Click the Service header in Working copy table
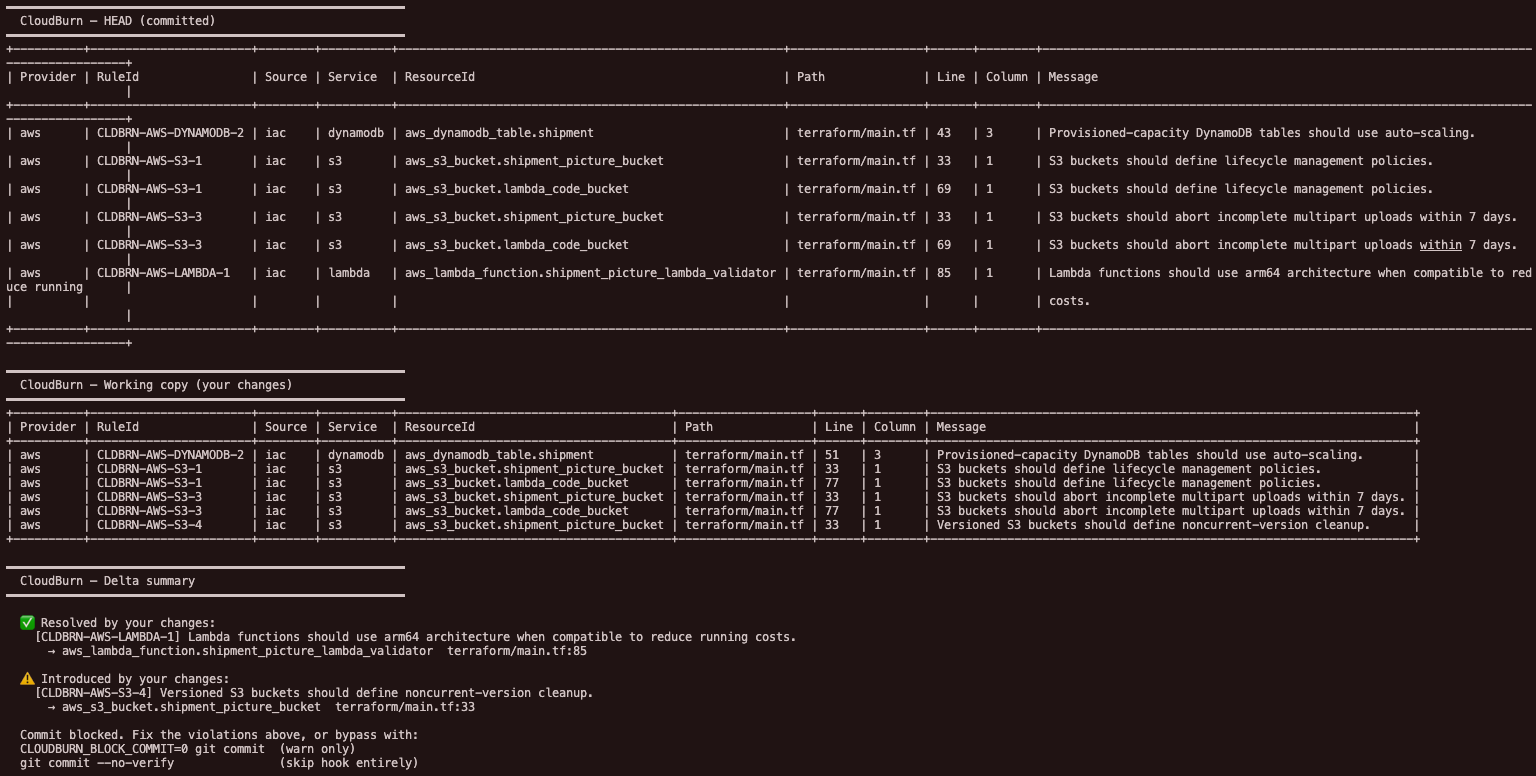Viewport: 1536px width, 776px height. pyautogui.click(x=353, y=427)
